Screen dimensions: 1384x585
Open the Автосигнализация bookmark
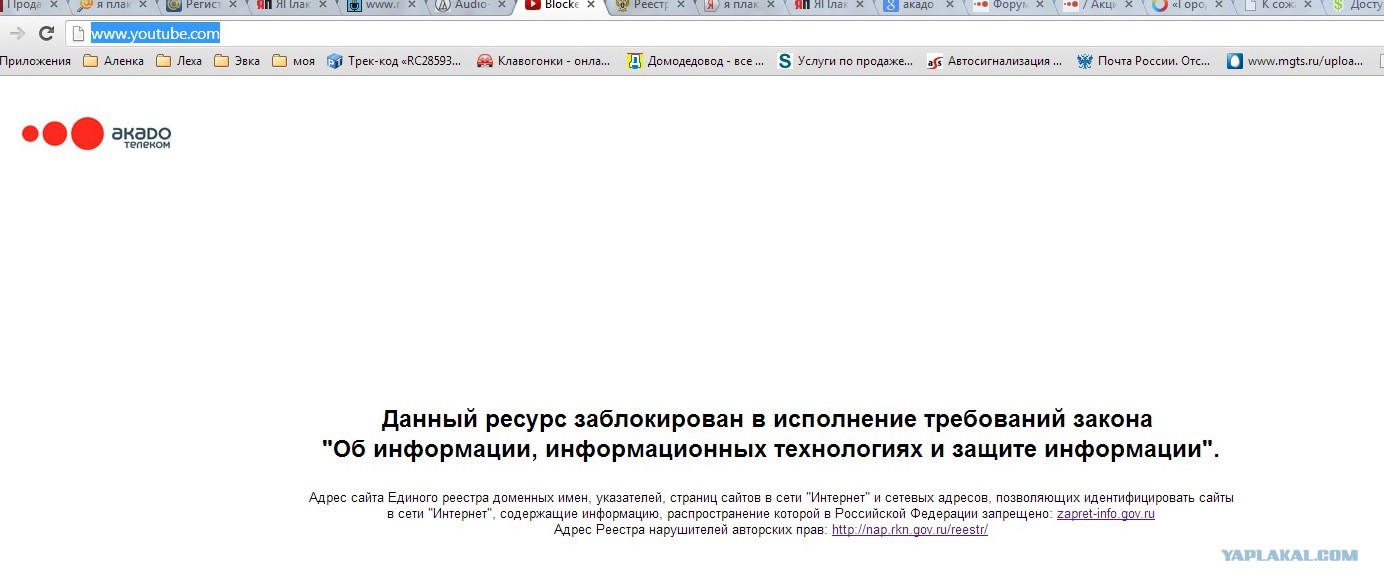pos(995,61)
